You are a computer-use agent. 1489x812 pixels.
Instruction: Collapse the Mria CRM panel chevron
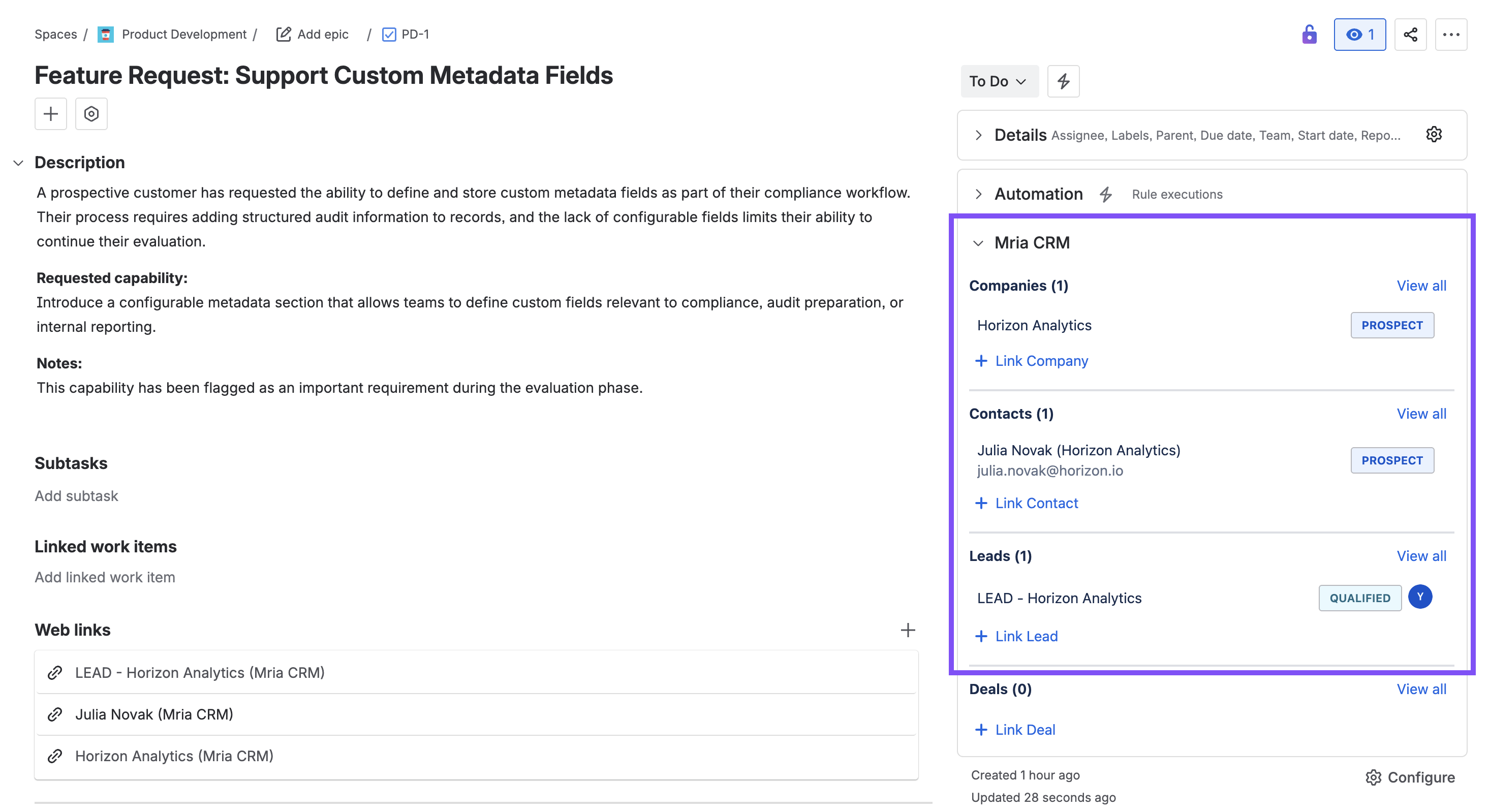pyautogui.click(x=978, y=243)
